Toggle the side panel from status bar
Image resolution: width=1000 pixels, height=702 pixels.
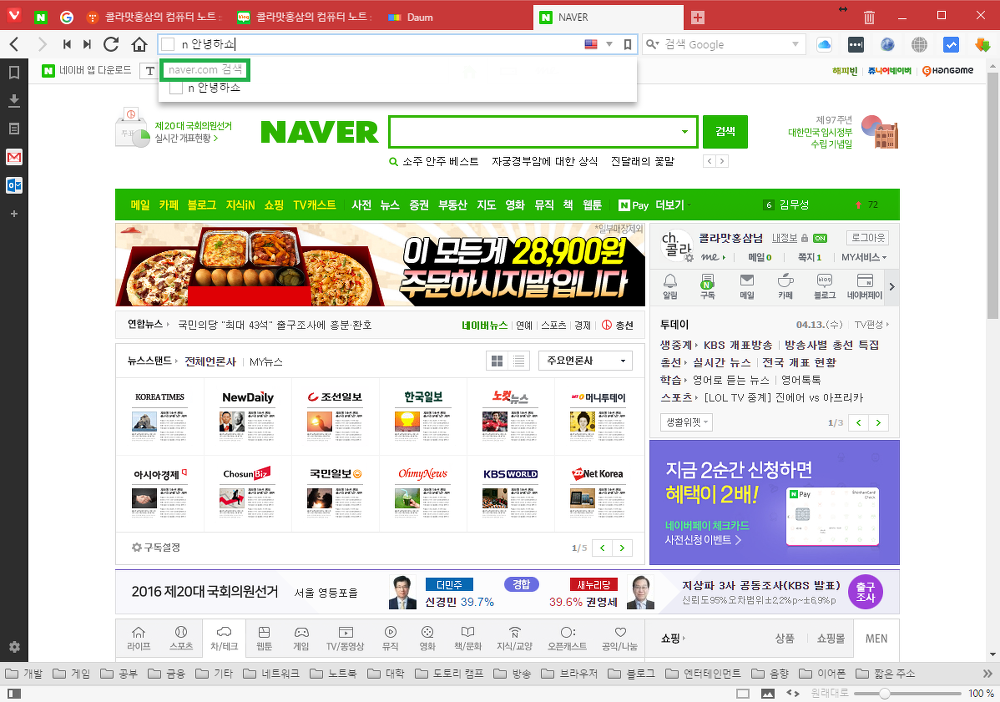[14, 693]
